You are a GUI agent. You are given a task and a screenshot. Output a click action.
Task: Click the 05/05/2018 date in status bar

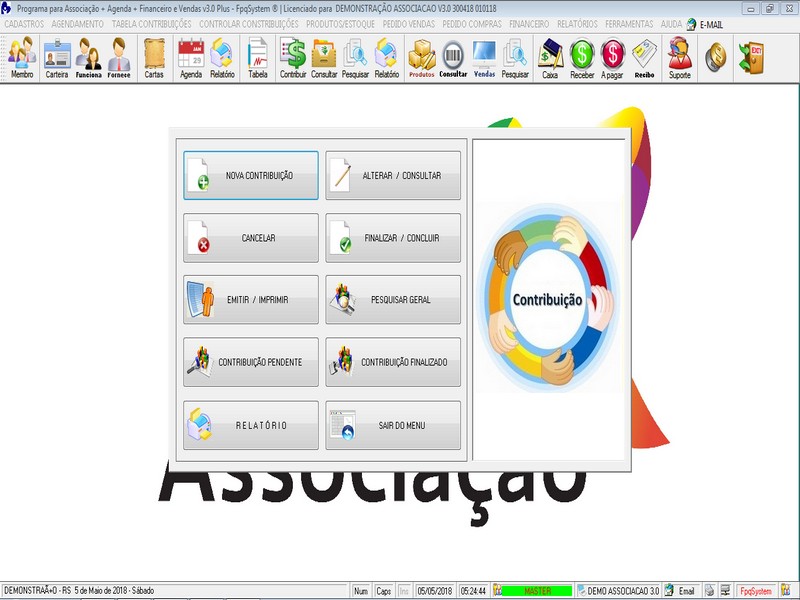click(435, 591)
